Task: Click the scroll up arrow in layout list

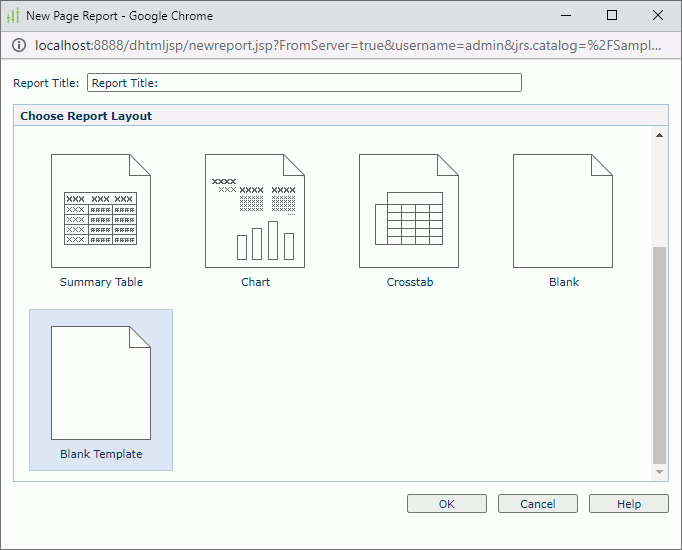Action: pos(659,135)
